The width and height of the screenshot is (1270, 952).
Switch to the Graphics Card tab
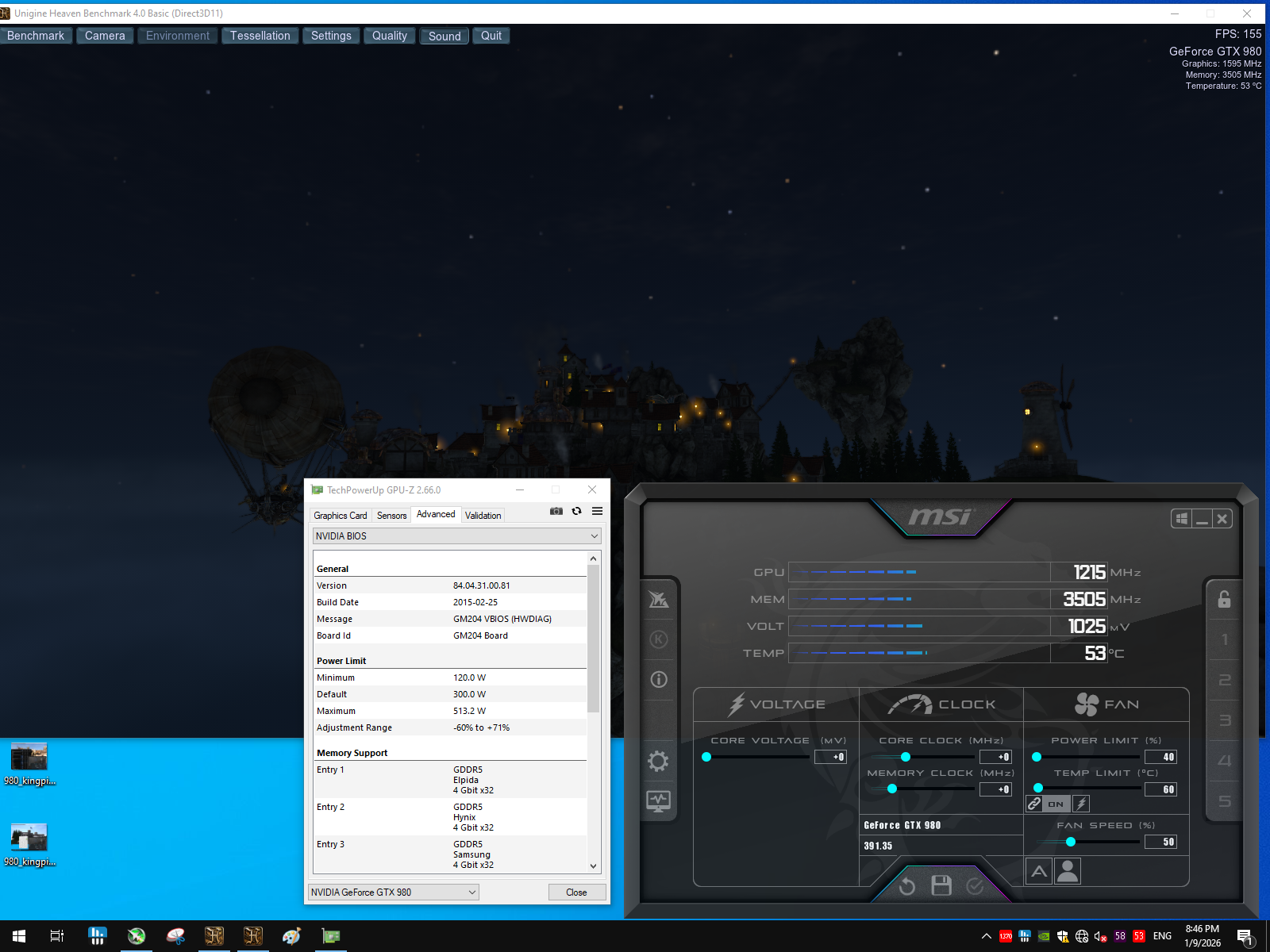click(341, 516)
